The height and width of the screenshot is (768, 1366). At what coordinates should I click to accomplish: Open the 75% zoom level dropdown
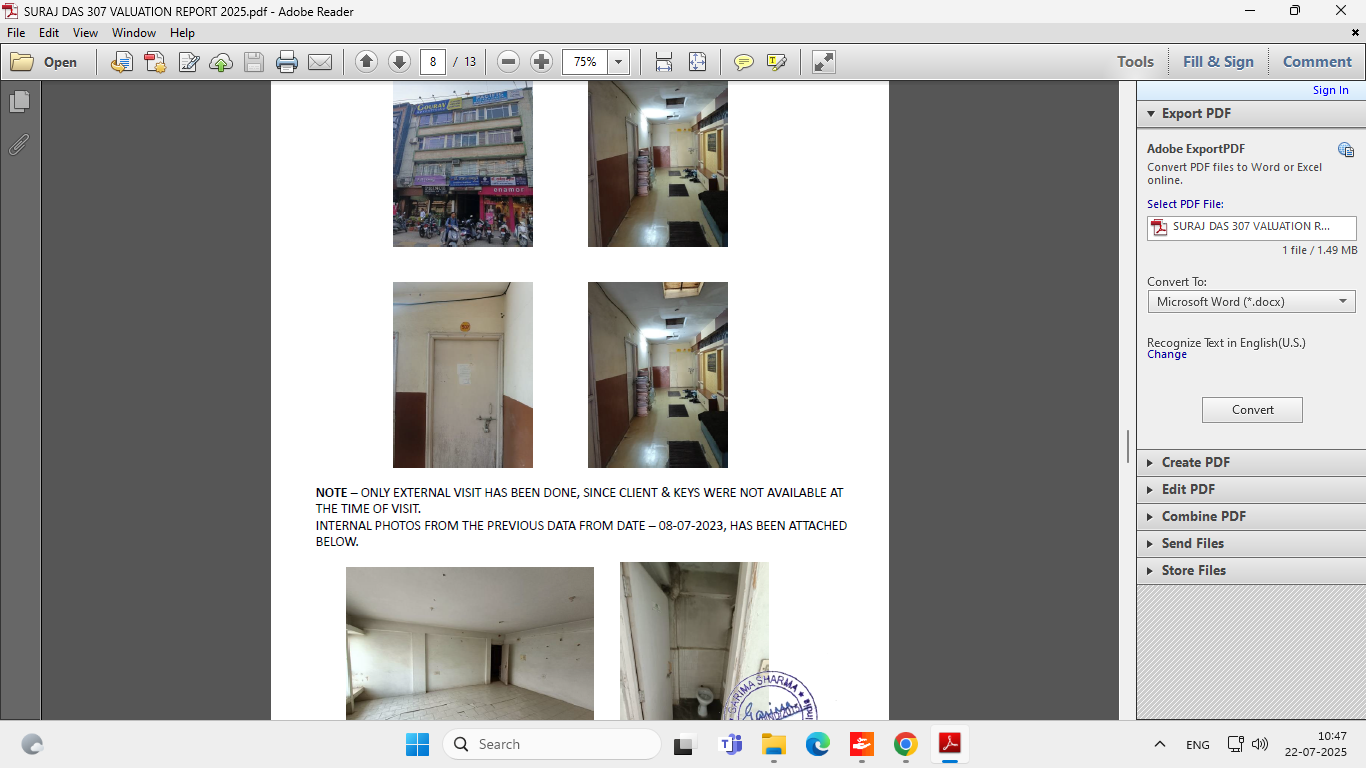point(619,62)
